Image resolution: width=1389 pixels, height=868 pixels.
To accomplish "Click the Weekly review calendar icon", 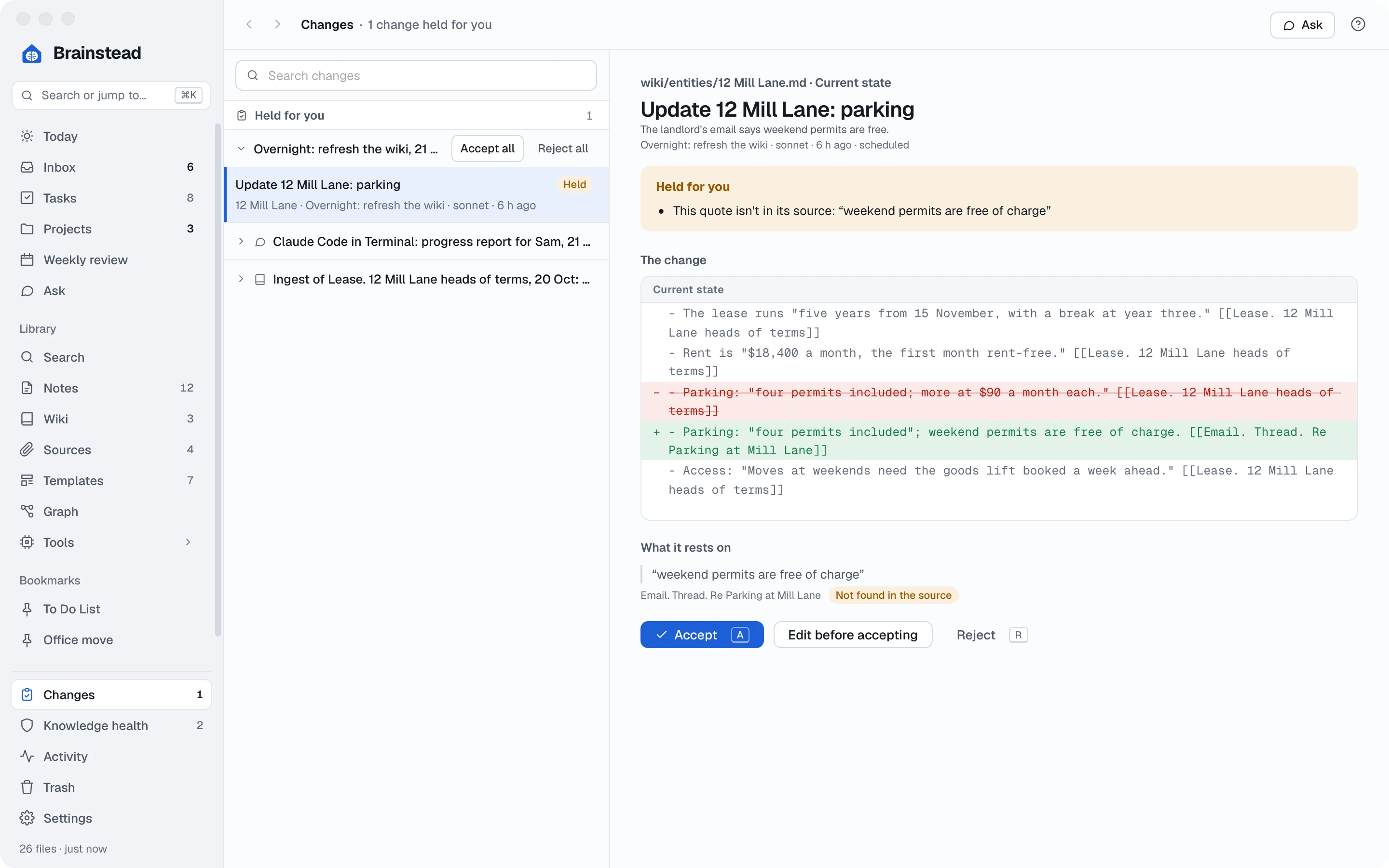I will 27,259.
